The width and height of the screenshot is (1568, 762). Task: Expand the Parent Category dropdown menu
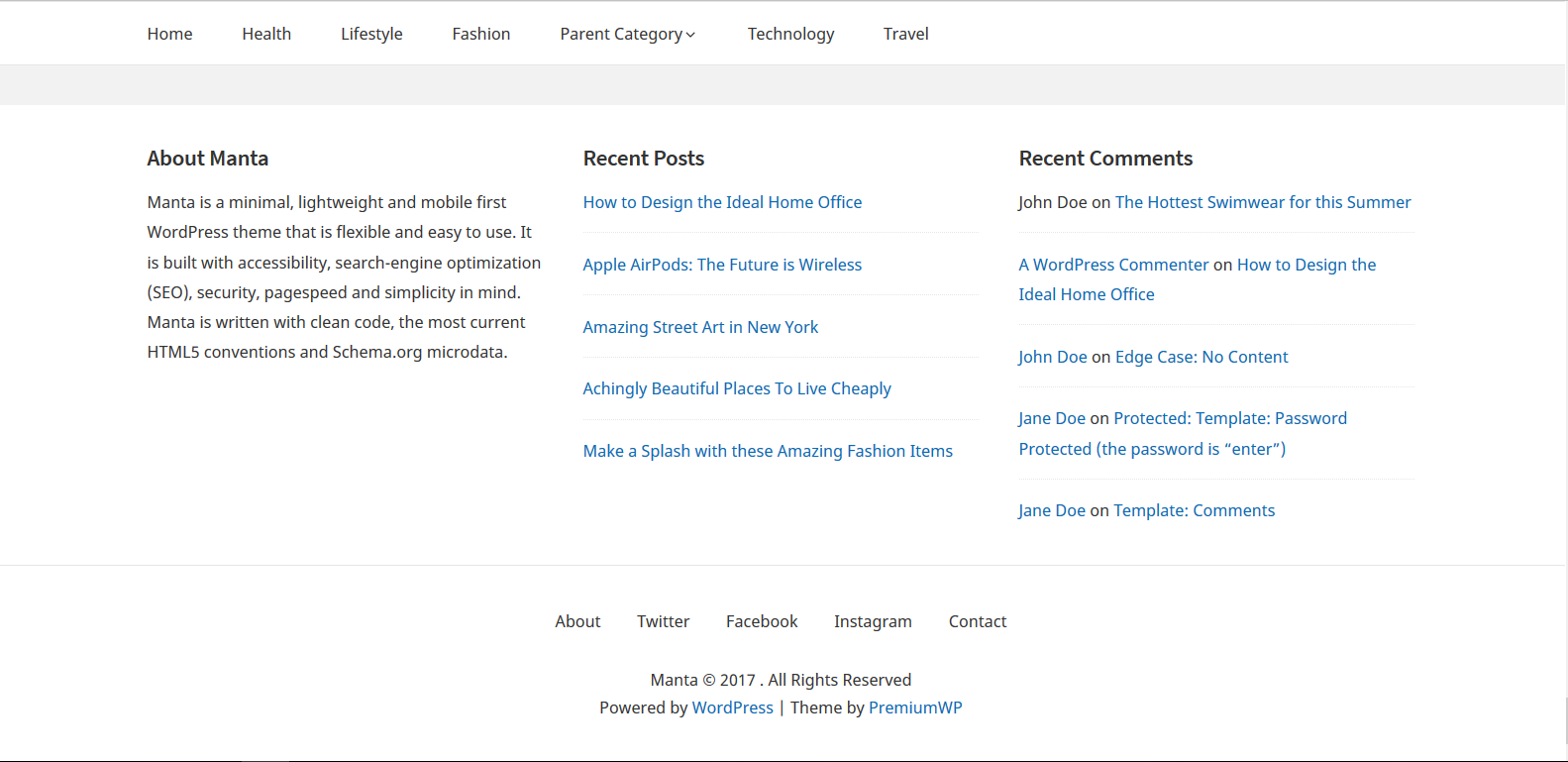point(627,34)
